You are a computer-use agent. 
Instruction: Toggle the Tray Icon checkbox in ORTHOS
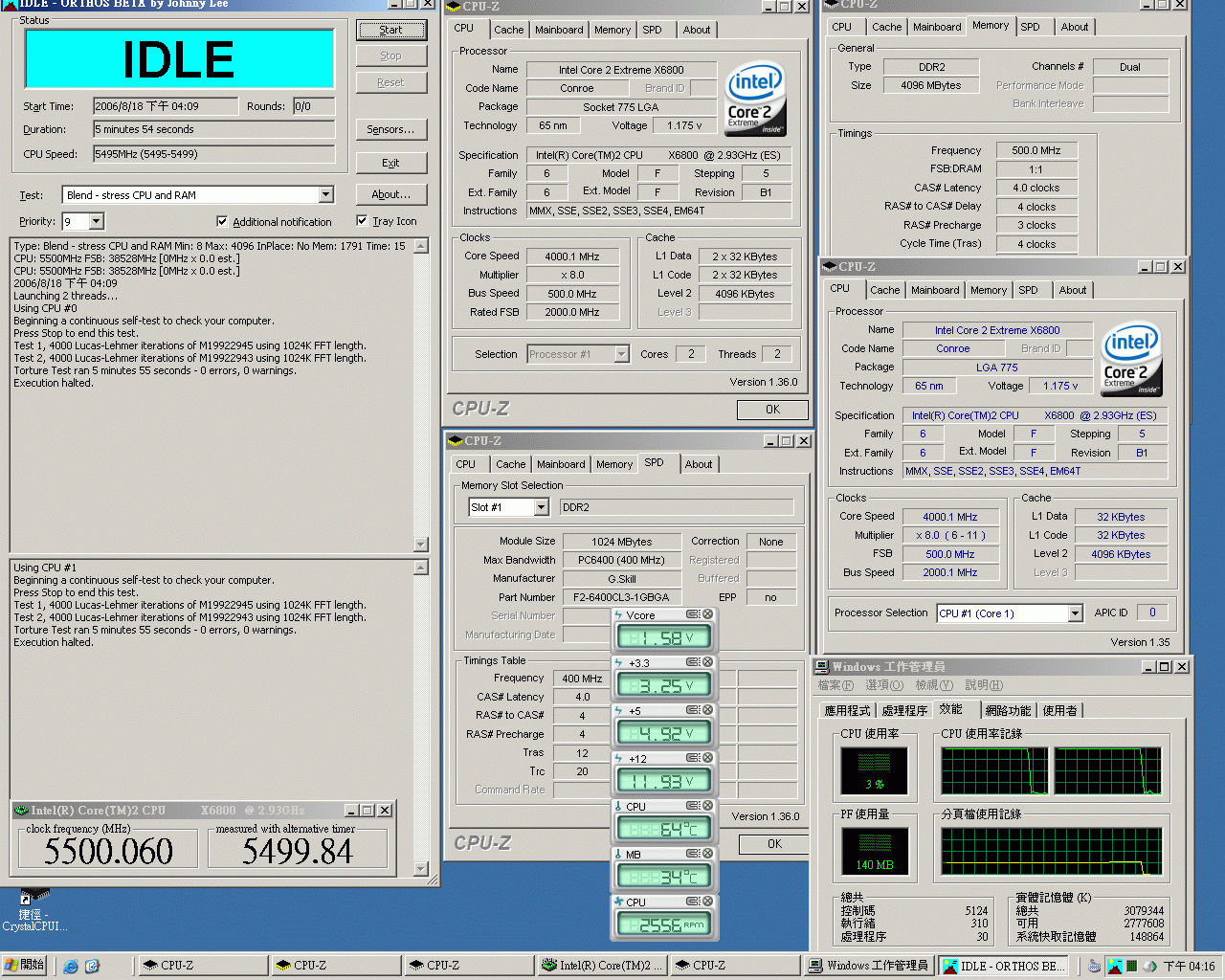pos(362,220)
